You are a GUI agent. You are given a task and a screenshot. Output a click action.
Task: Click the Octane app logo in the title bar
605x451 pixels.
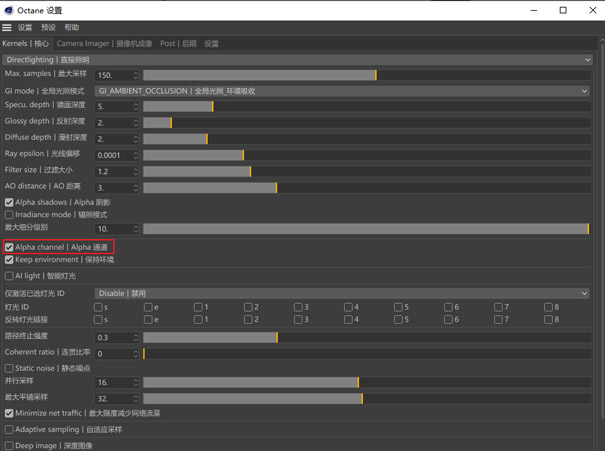pyautogui.click(x=9, y=10)
